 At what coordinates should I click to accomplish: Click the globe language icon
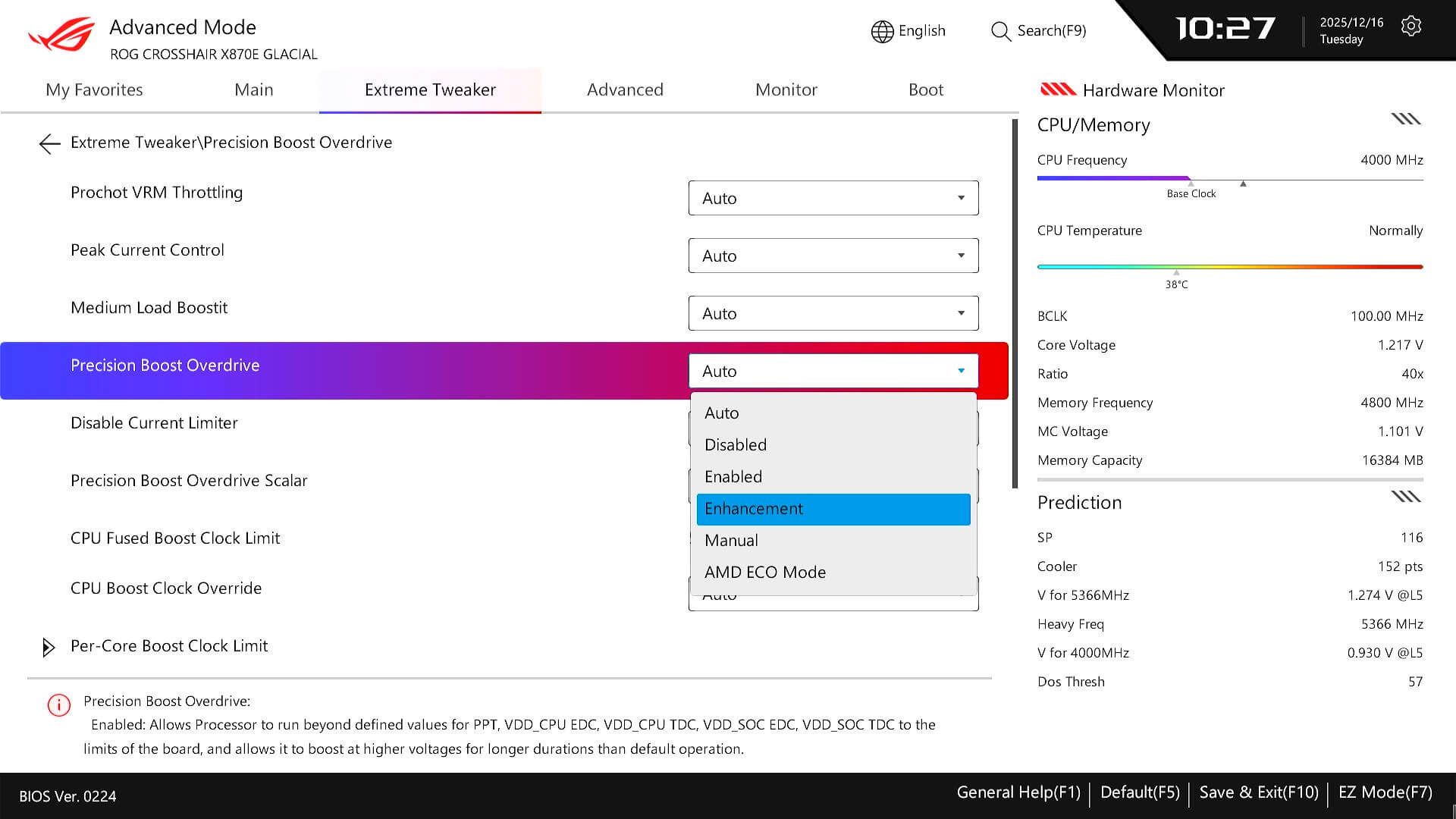click(x=882, y=31)
